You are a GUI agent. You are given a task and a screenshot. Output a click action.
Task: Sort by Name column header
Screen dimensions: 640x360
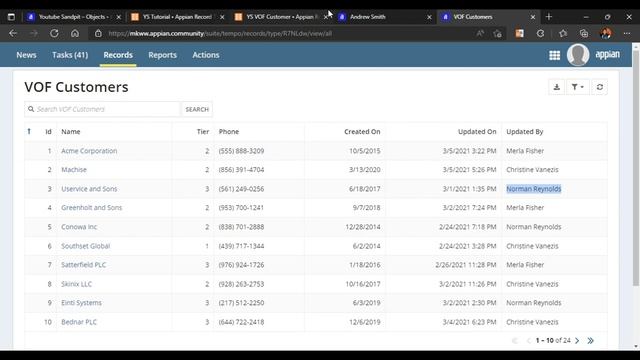coord(71,131)
